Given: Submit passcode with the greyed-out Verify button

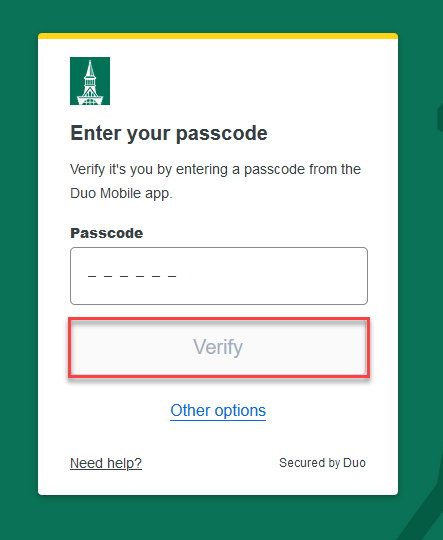Looking at the screenshot, I should point(219,347).
